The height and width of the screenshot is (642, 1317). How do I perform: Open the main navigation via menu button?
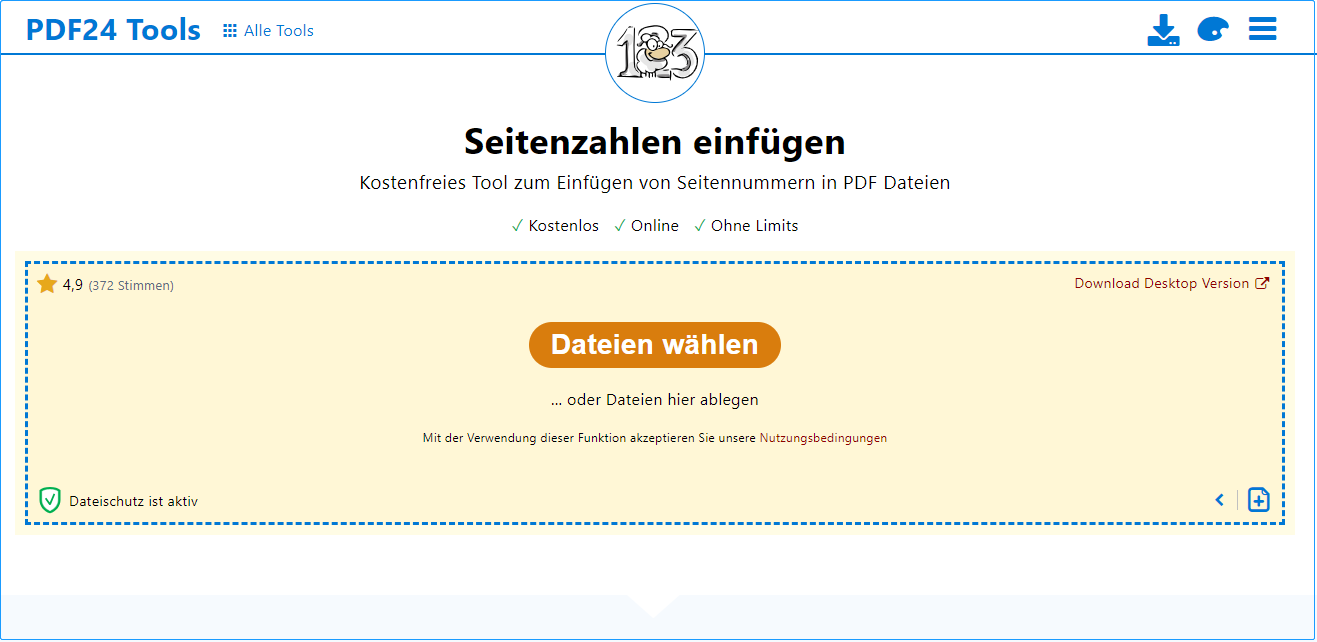(1262, 29)
